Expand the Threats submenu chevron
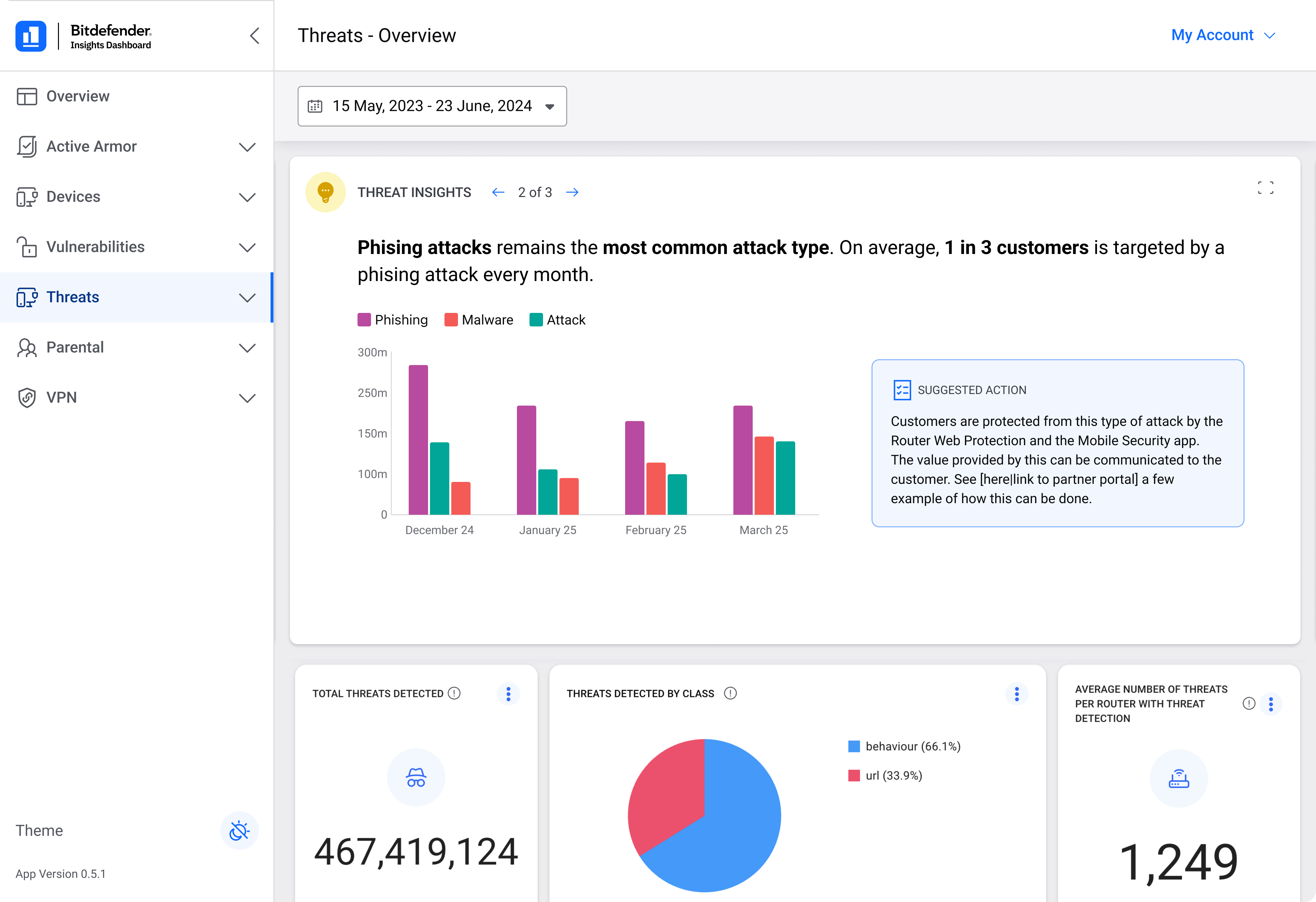Screen dimensions: 1316x902 click(x=247, y=298)
